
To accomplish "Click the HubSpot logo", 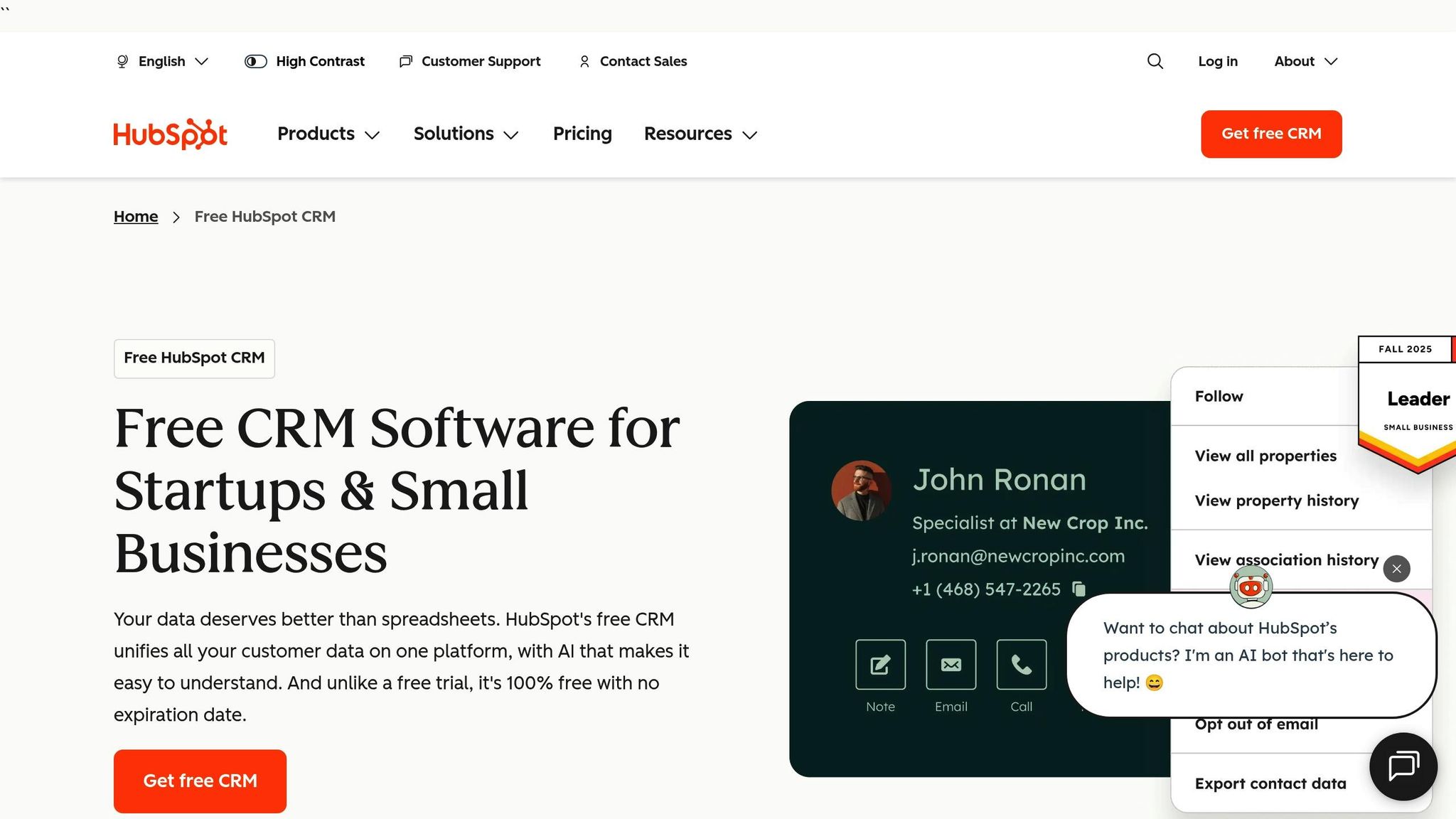I will [169, 134].
